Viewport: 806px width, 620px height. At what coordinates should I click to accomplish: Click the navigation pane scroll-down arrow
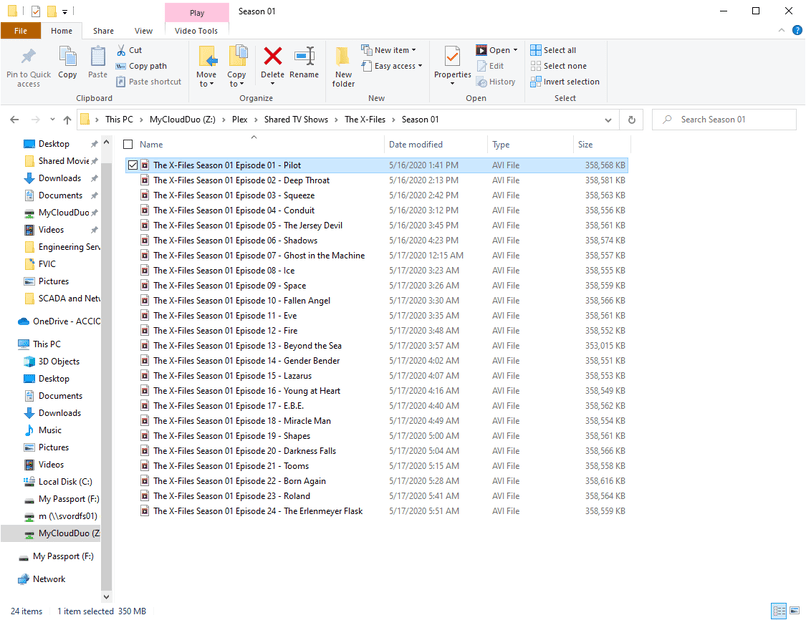106,597
